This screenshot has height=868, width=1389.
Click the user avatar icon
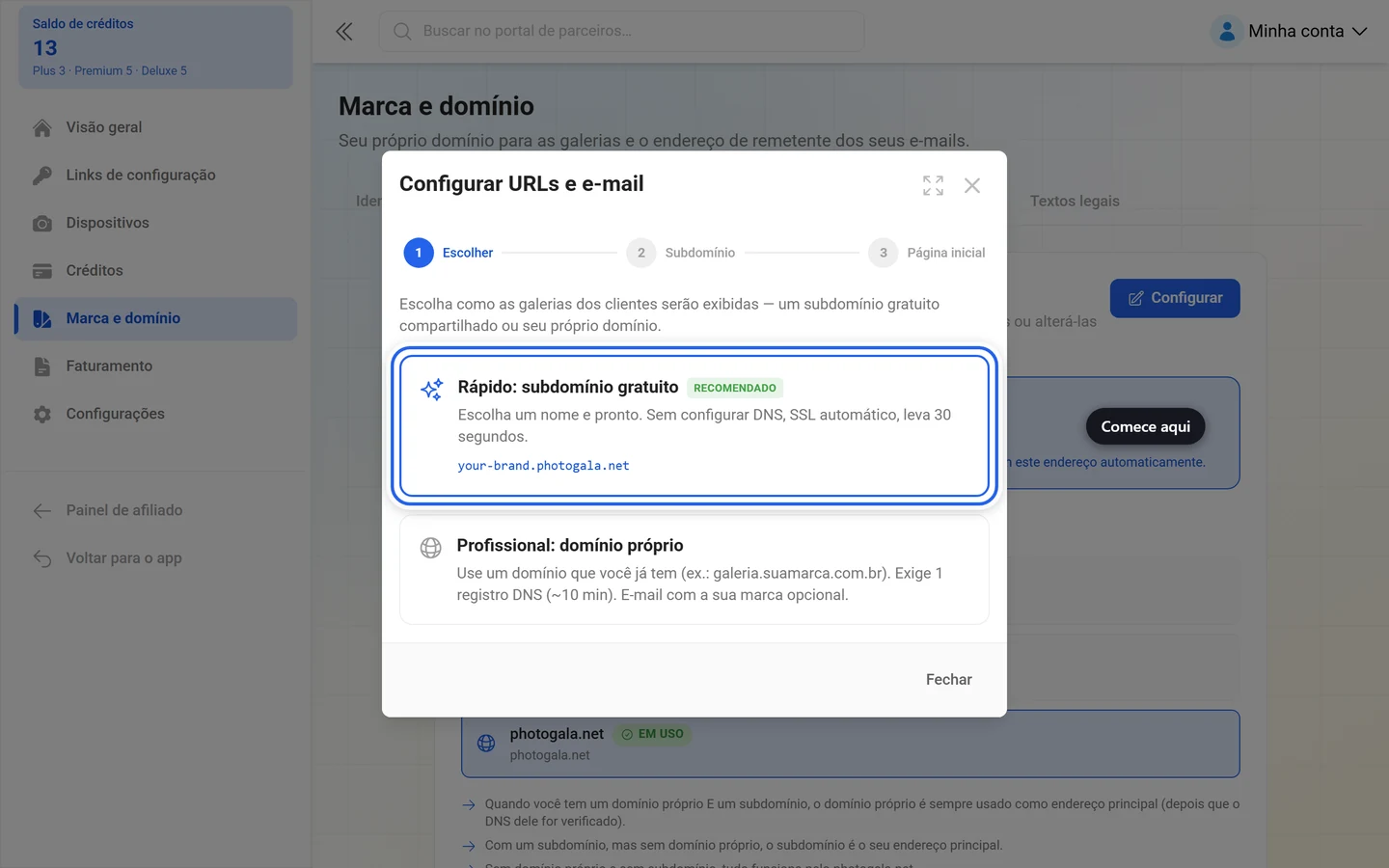tap(1227, 31)
